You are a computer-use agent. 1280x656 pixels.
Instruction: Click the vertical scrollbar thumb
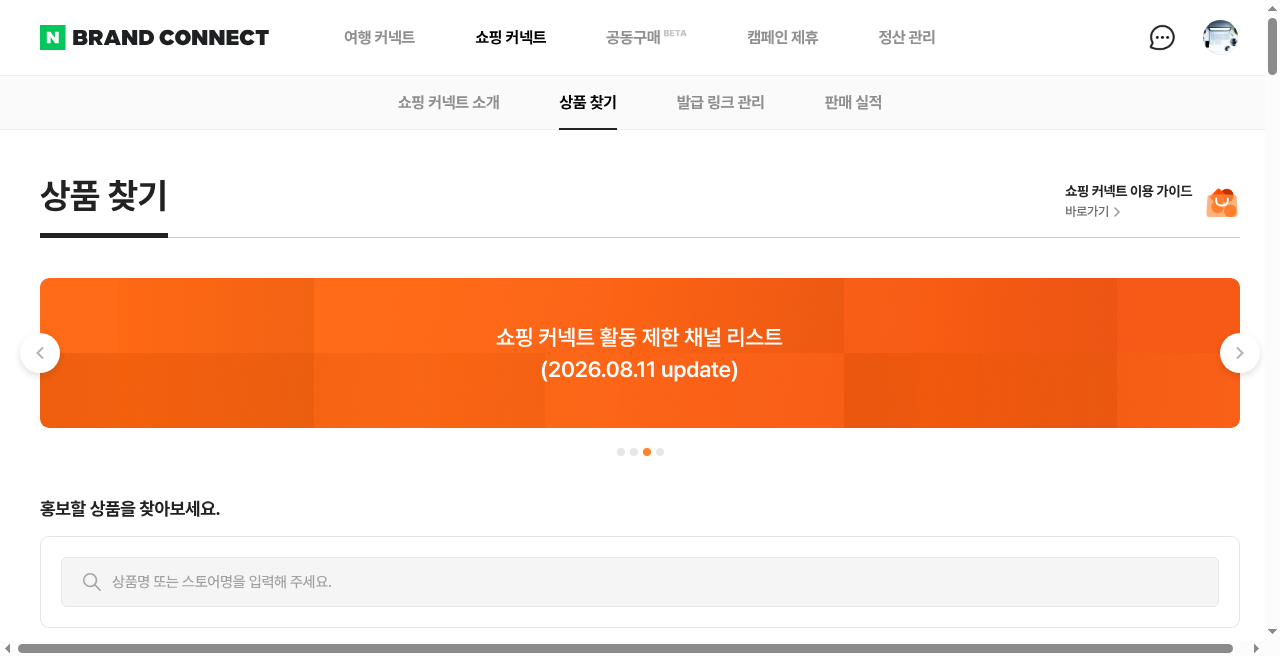[1272, 46]
